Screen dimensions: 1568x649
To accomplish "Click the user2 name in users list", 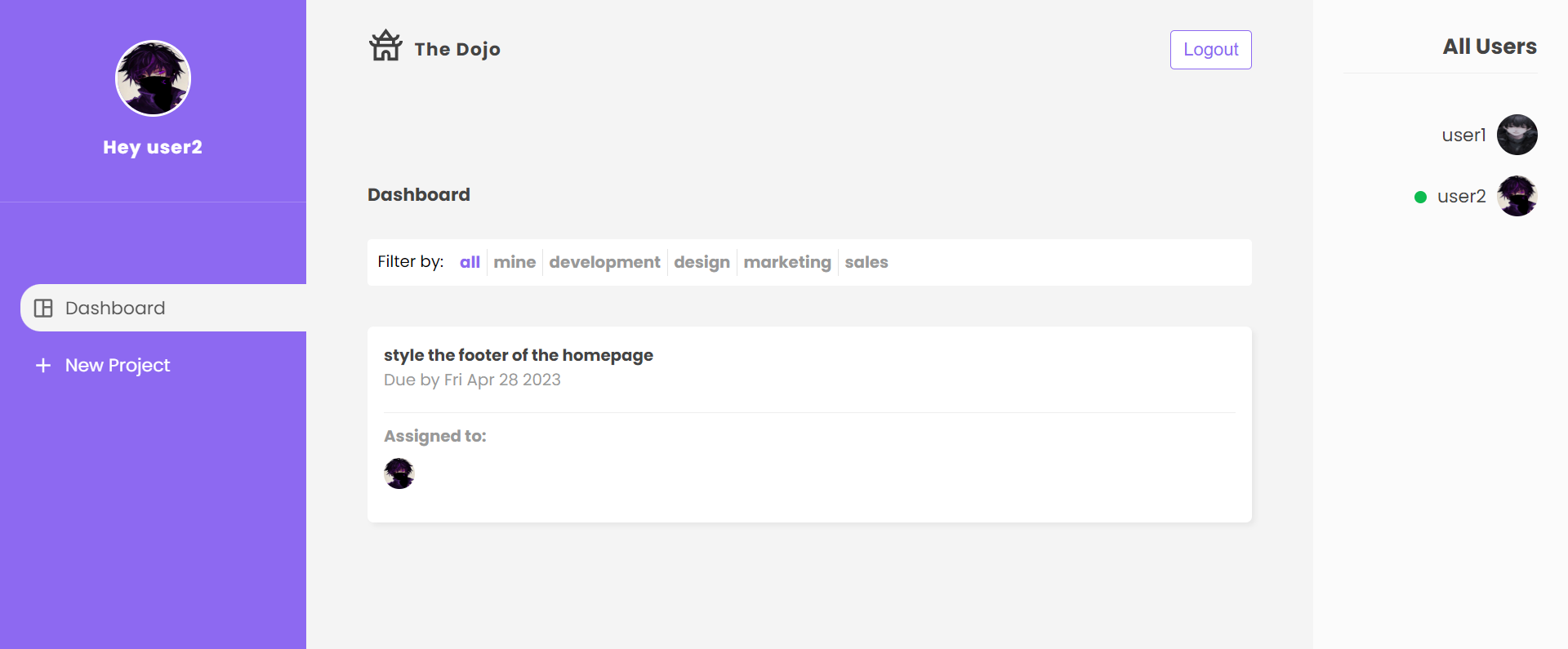I will (x=1461, y=196).
